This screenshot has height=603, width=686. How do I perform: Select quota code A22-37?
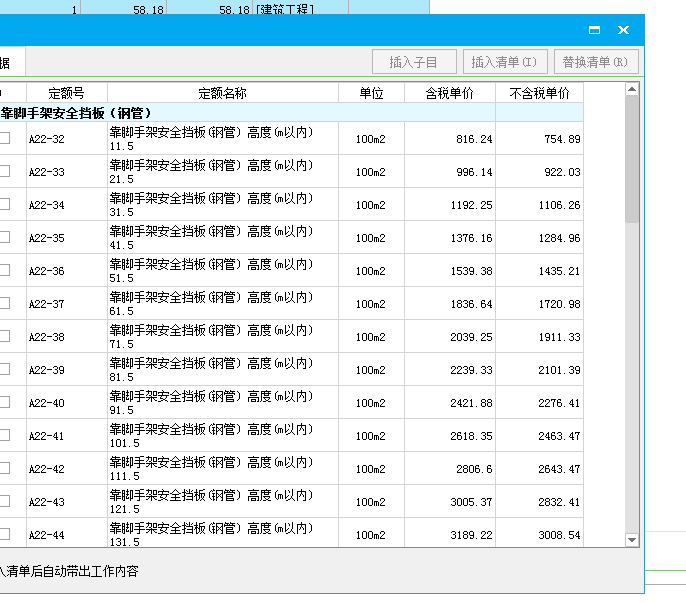[x=47, y=304]
